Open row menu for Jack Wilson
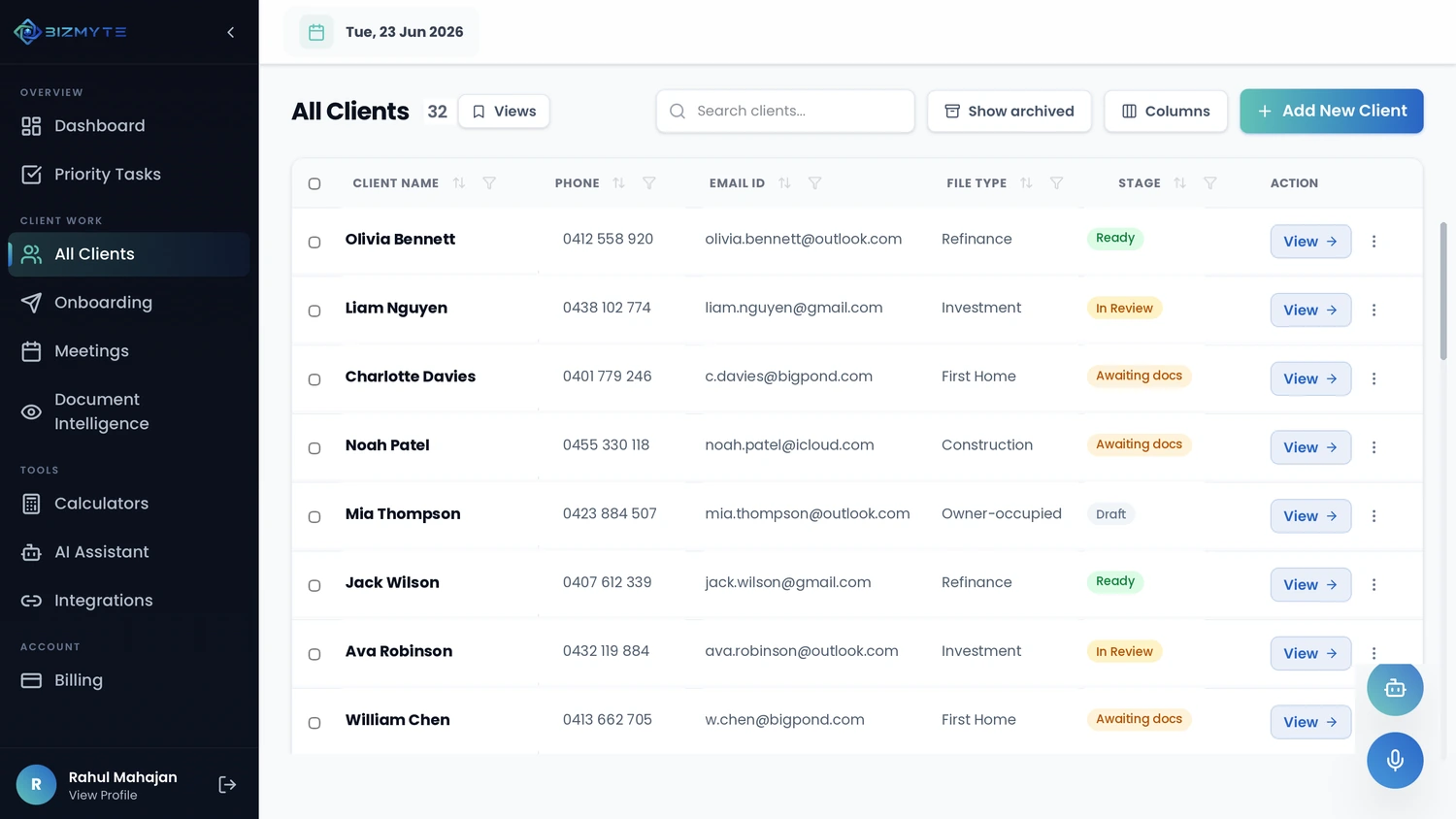Screen dimensions: 1456x819 (x=1373, y=585)
